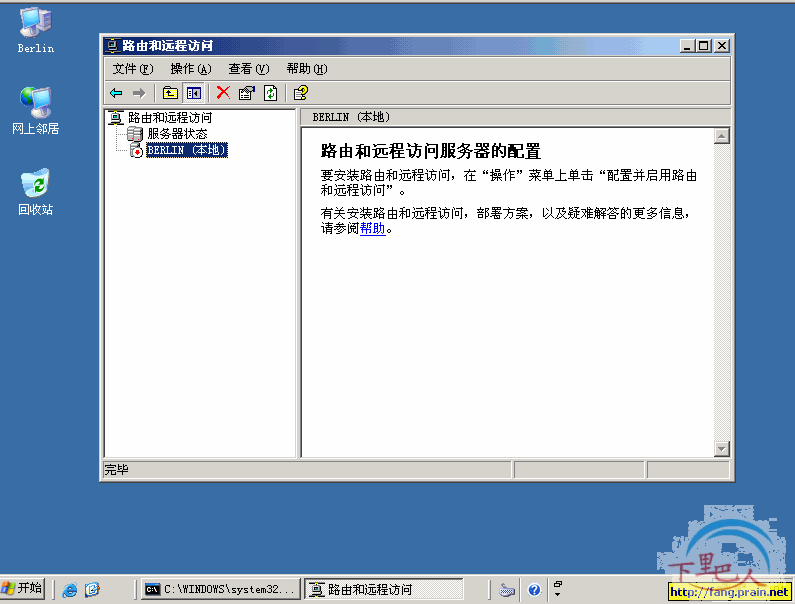Launch Internet Explorer from quick launch
This screenshot has width=795, height=604.
(x=70, y=590)
